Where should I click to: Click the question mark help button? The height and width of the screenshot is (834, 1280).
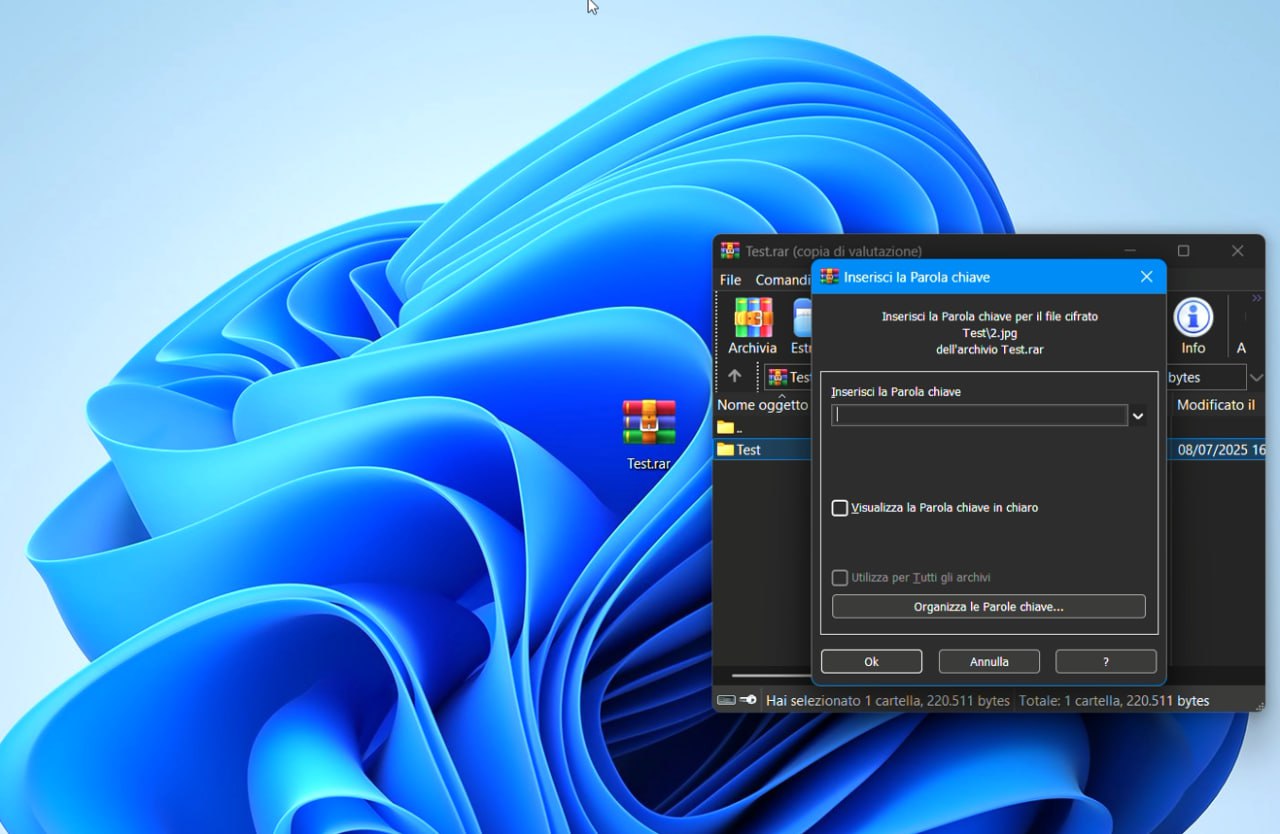[1105, 661]
